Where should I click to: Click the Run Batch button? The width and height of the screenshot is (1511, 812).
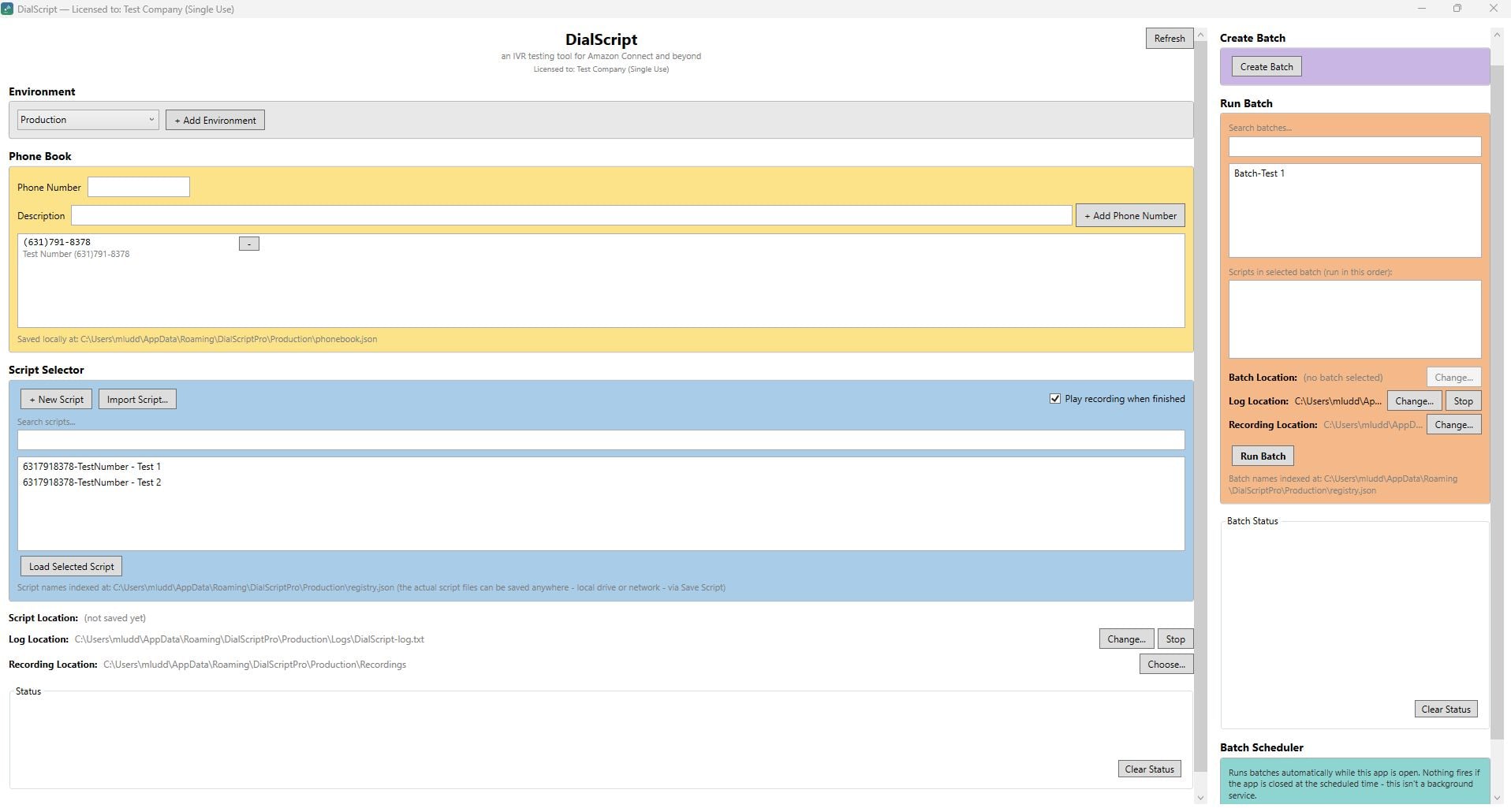pyautogui.click(x=1263, y=456)
